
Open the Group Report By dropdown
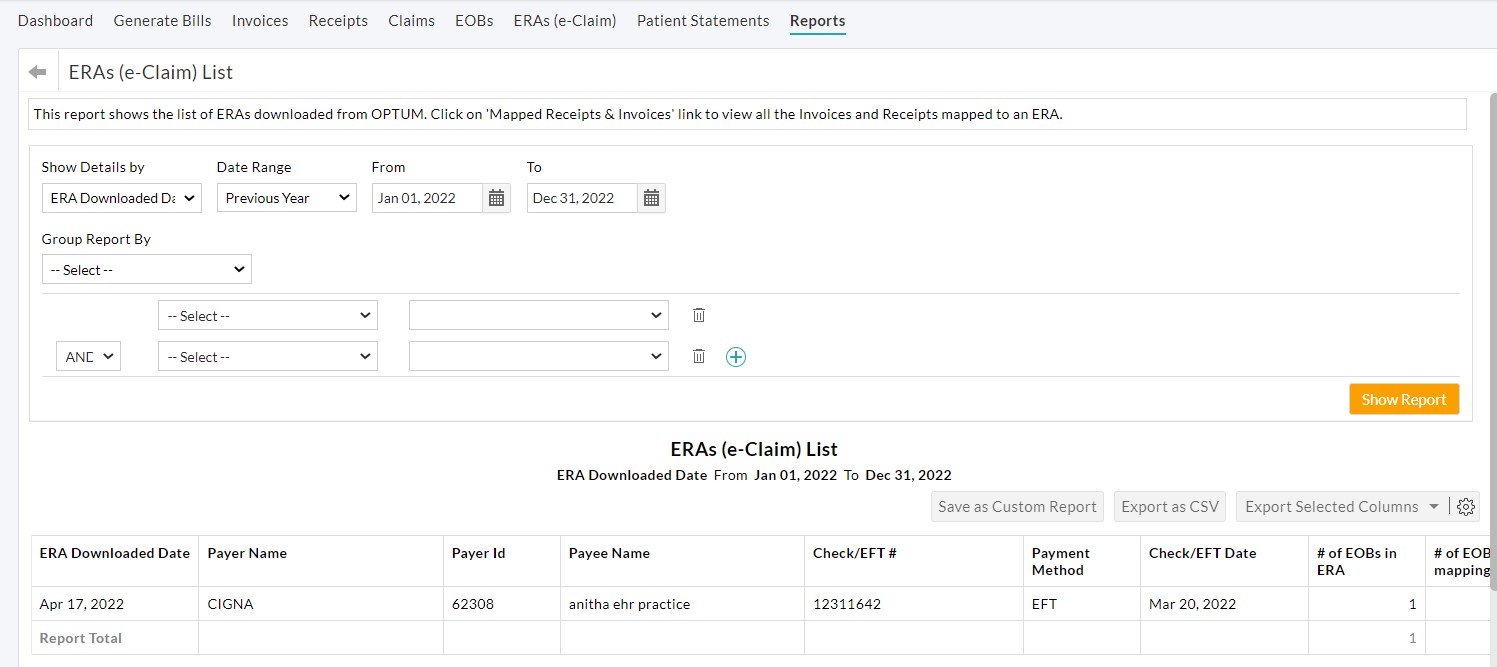tap(146, 268)
